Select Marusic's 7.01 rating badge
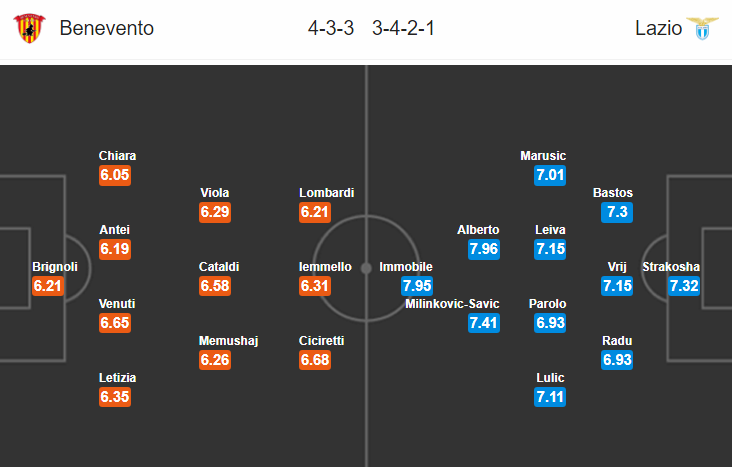The width and height of the screenshot is (732, 467). 550,175
